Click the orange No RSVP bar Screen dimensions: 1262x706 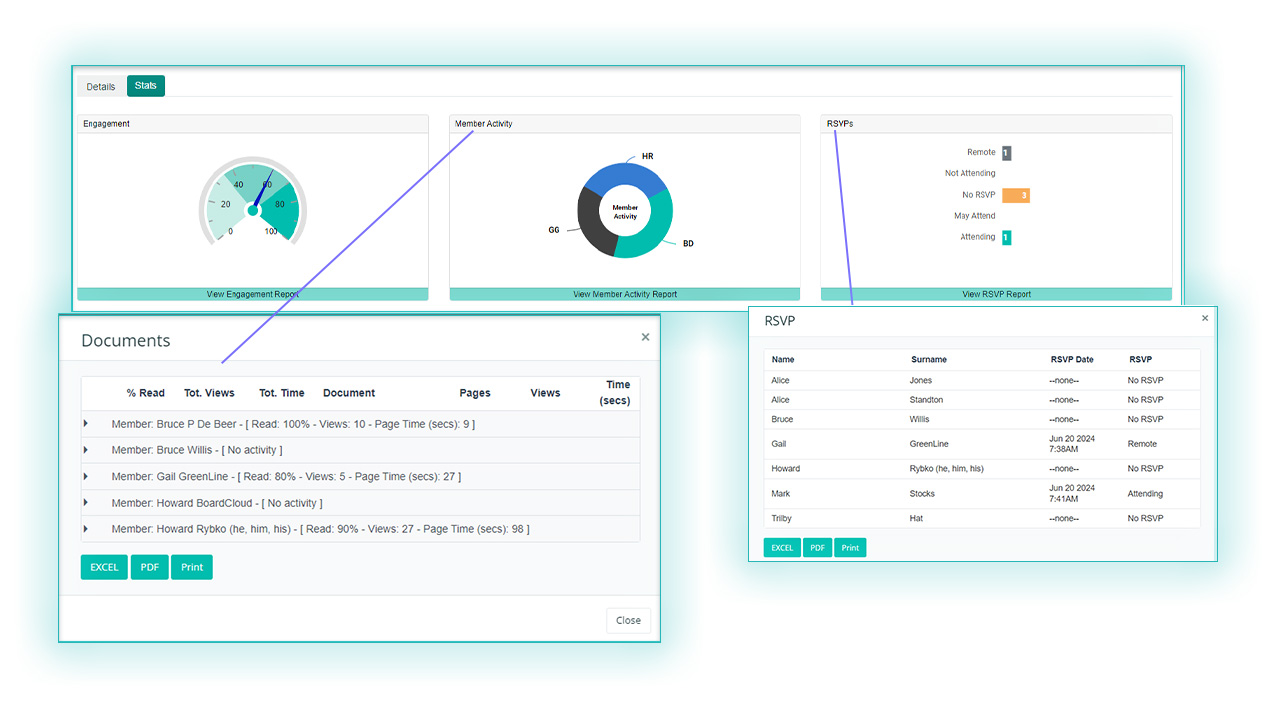1015,195
